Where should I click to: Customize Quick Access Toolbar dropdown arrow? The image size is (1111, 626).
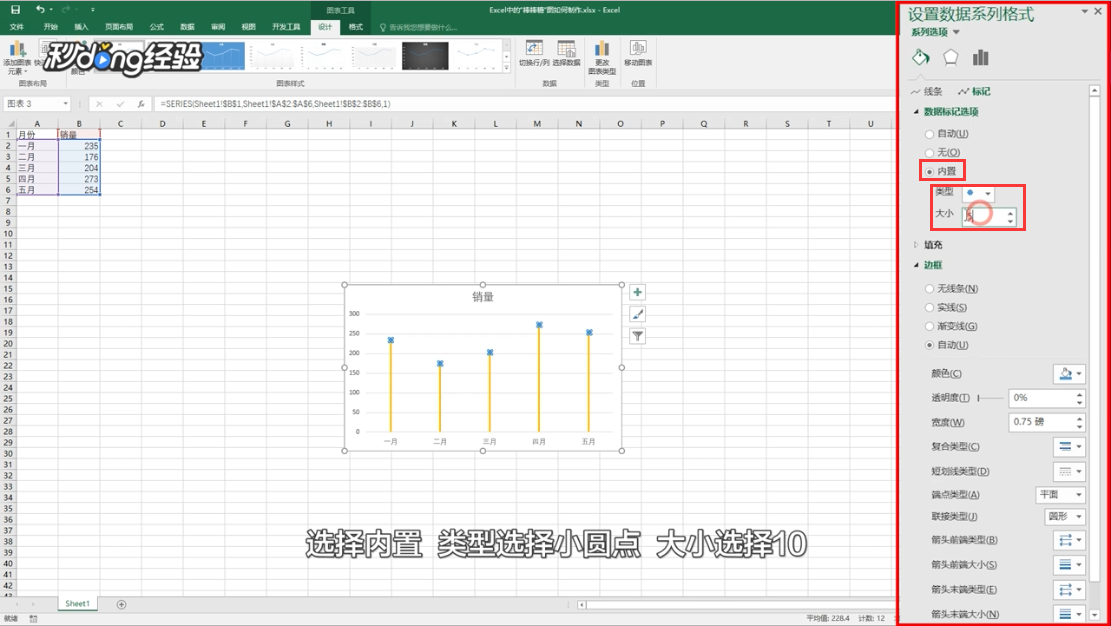[93, 10]
